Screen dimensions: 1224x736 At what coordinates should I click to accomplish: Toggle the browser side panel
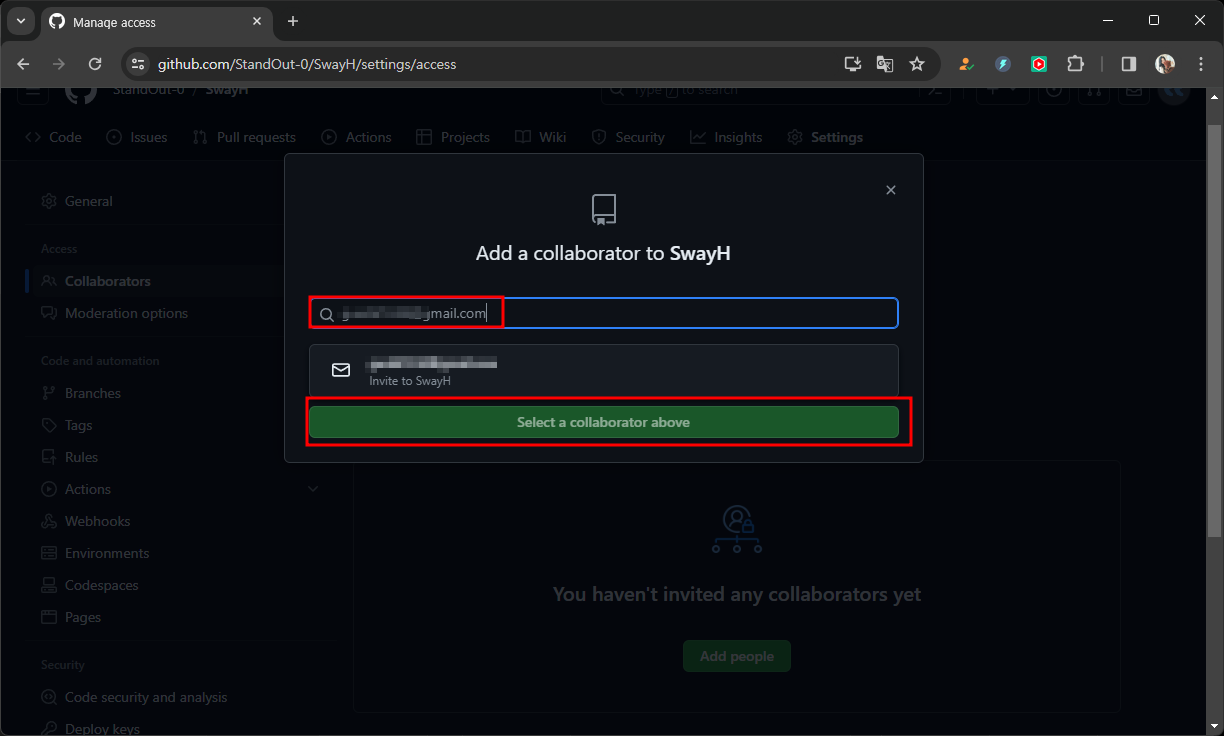point(1129,64)
